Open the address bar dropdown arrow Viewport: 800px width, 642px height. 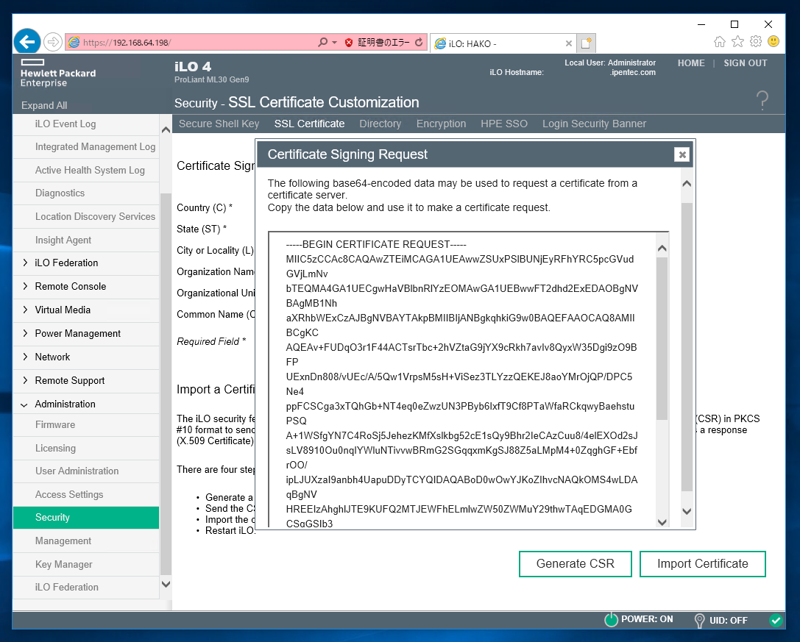(x=335, y=42)
